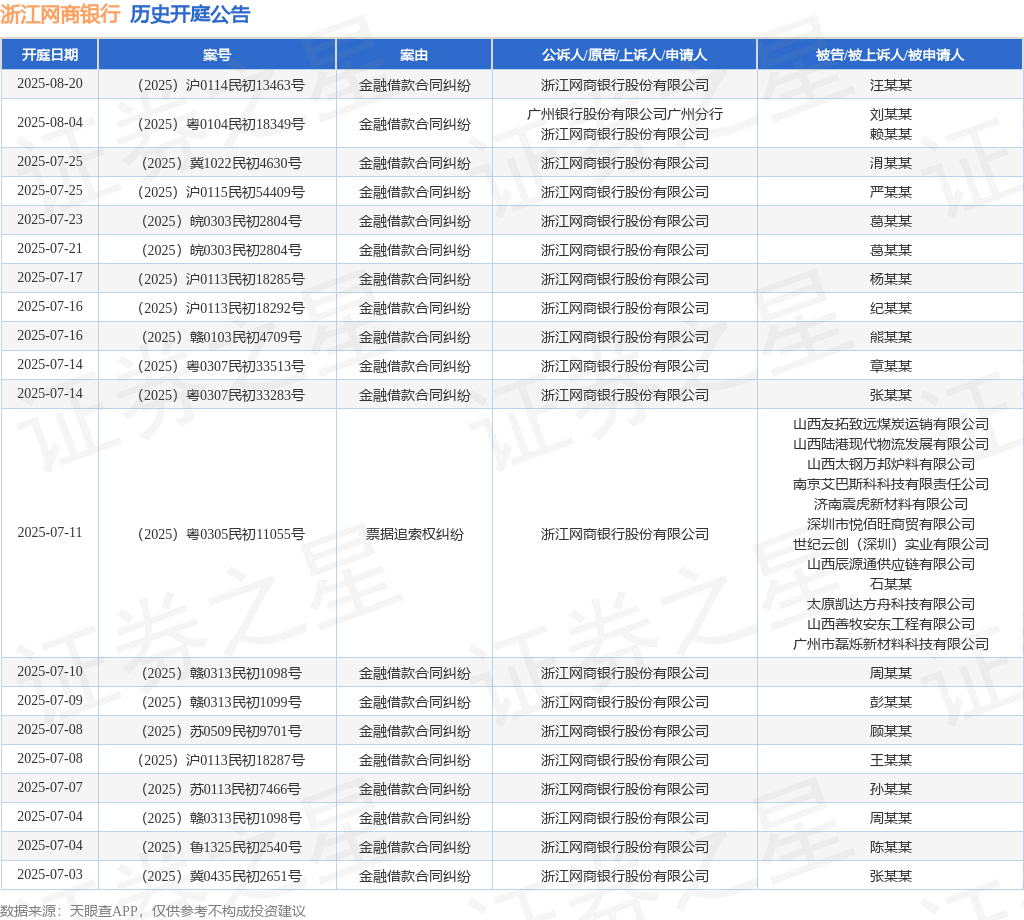
Task: Click defendant 章某某
Action: point(890,366)
